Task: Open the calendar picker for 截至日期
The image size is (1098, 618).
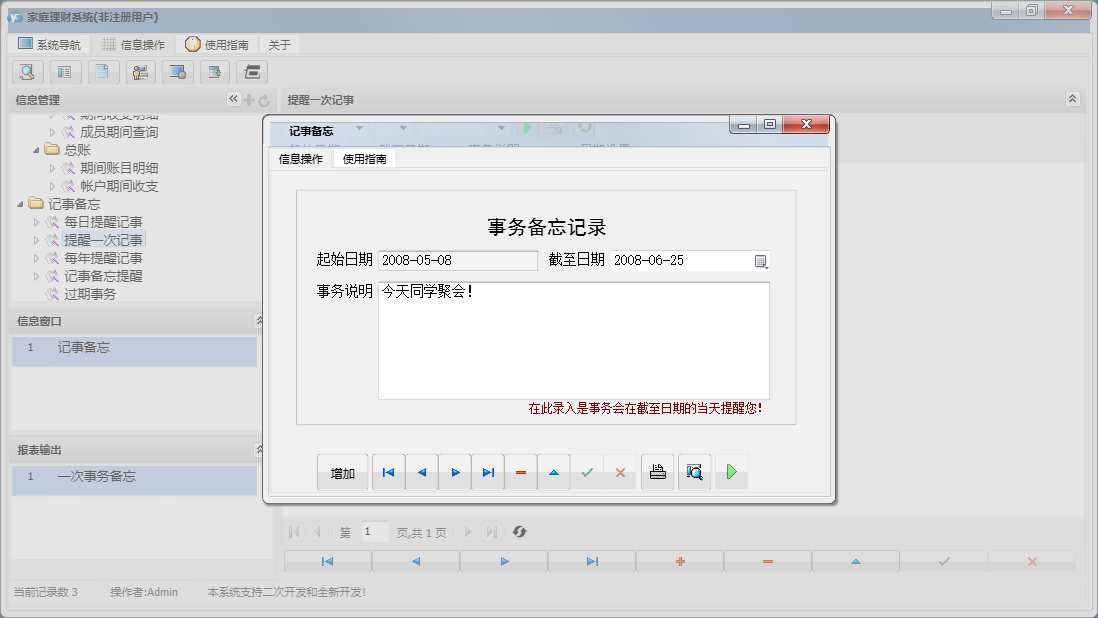Action: 761,260
